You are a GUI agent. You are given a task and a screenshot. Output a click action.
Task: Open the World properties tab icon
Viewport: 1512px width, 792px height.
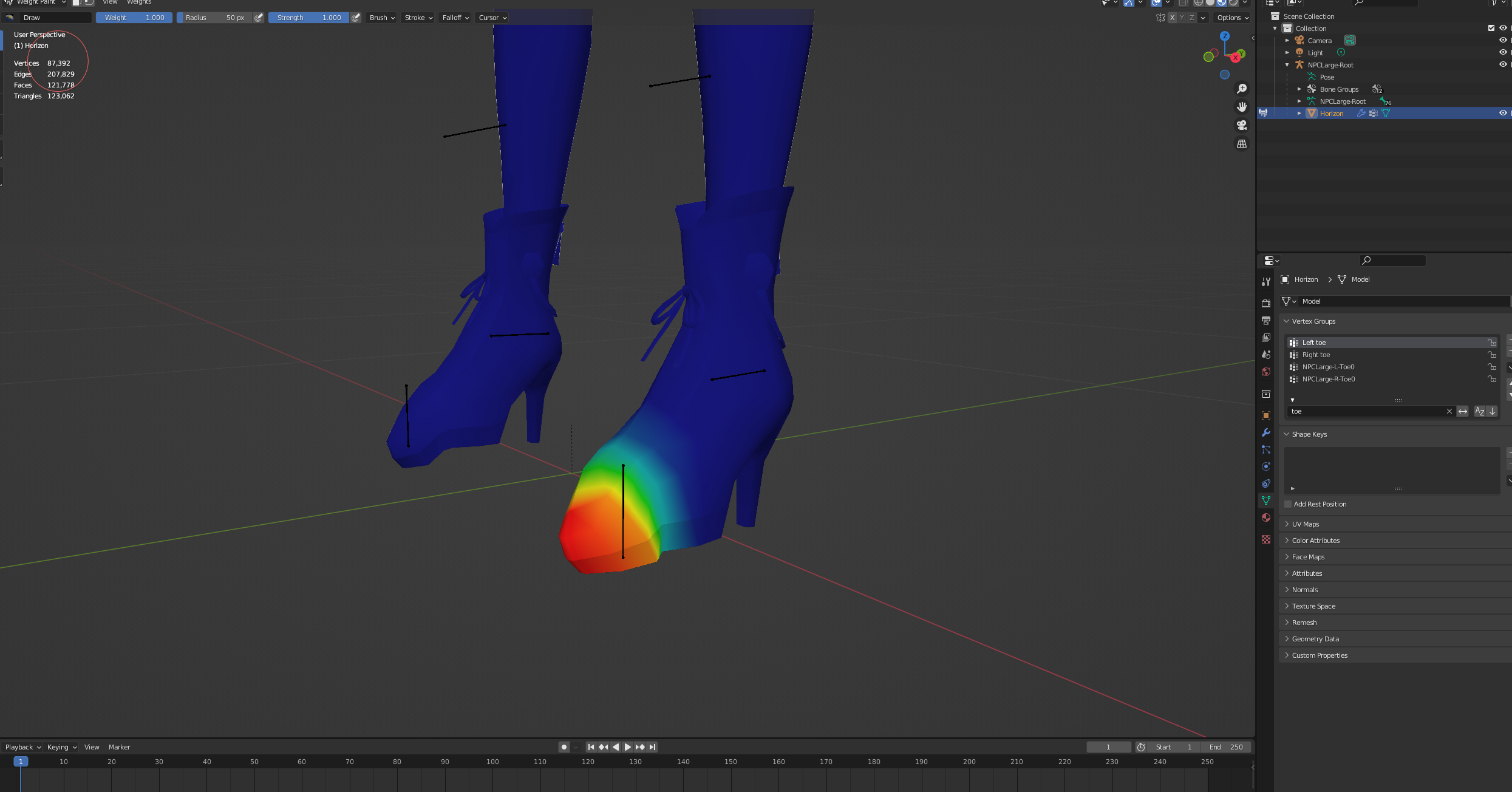(x=1266, y=372)
